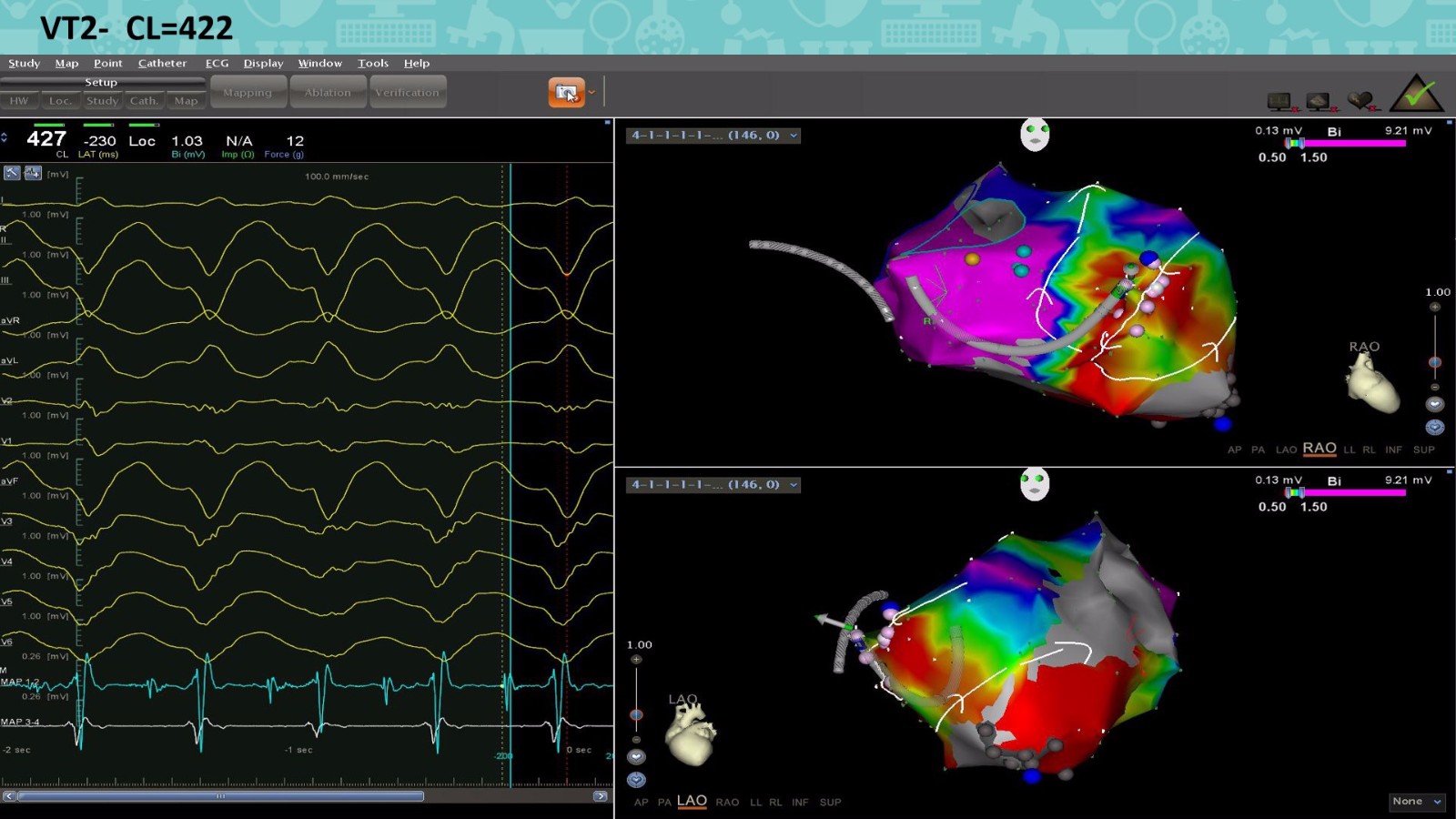Open the Help menu
Viewport: 1456px width, 819px height.
[417, 63]
